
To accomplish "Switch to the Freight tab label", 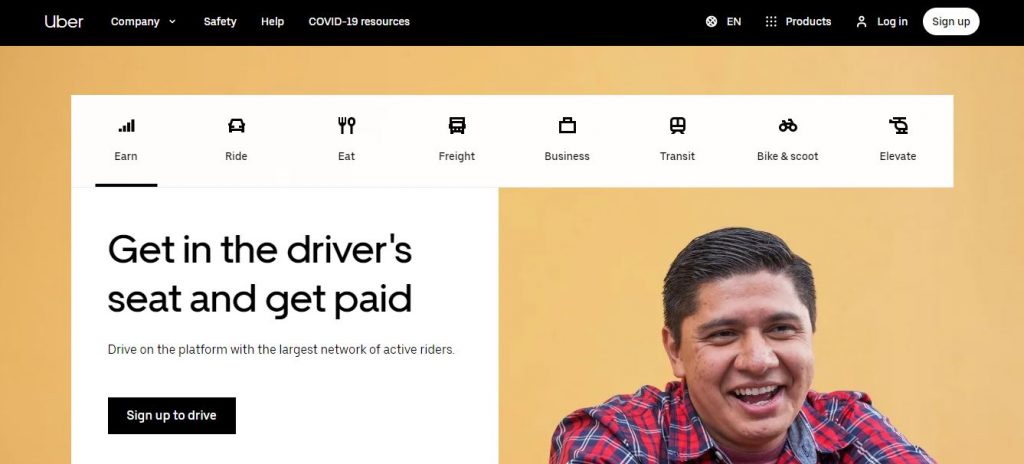I will [457, 156].
